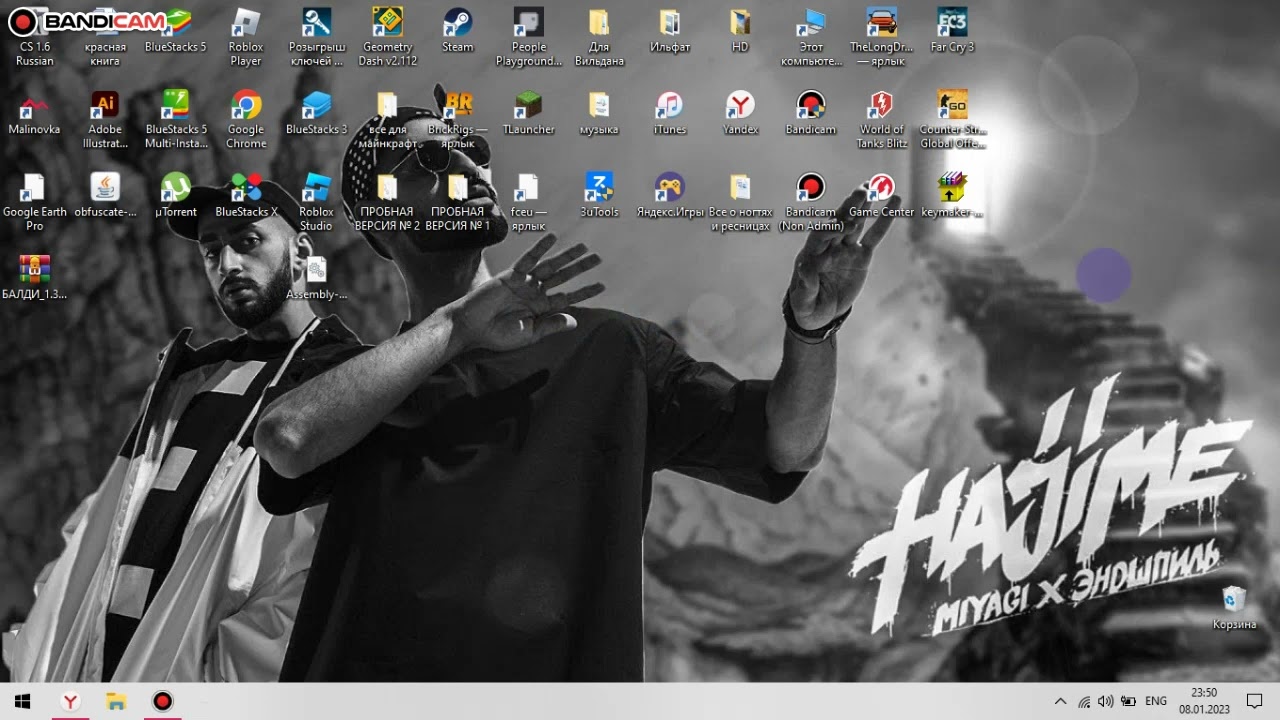1280x720 pixels.
Task: Open BlueStacks 3 desktop shortcut
Action: click(317, 113)
